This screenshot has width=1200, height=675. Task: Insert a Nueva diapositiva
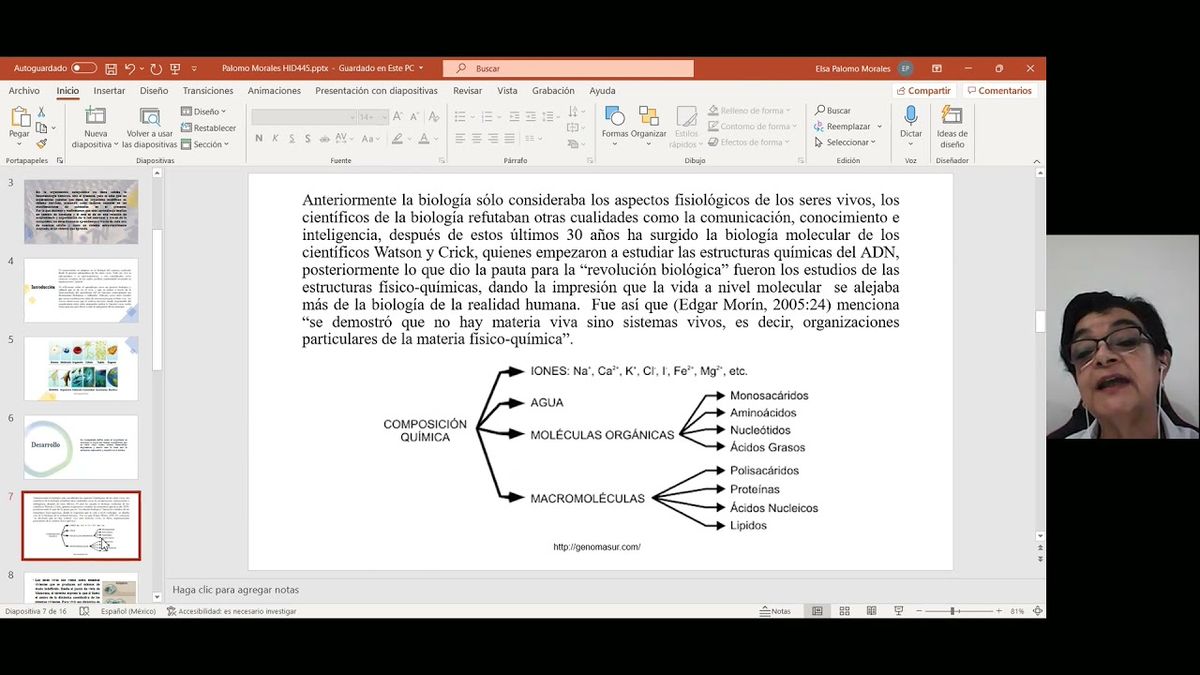(x=95, y=127)
